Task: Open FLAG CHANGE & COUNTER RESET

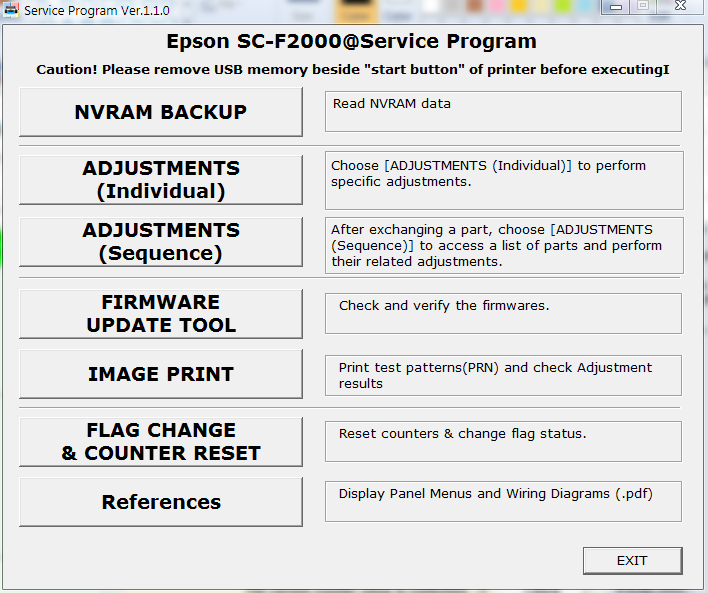Action: pos(160,442)
